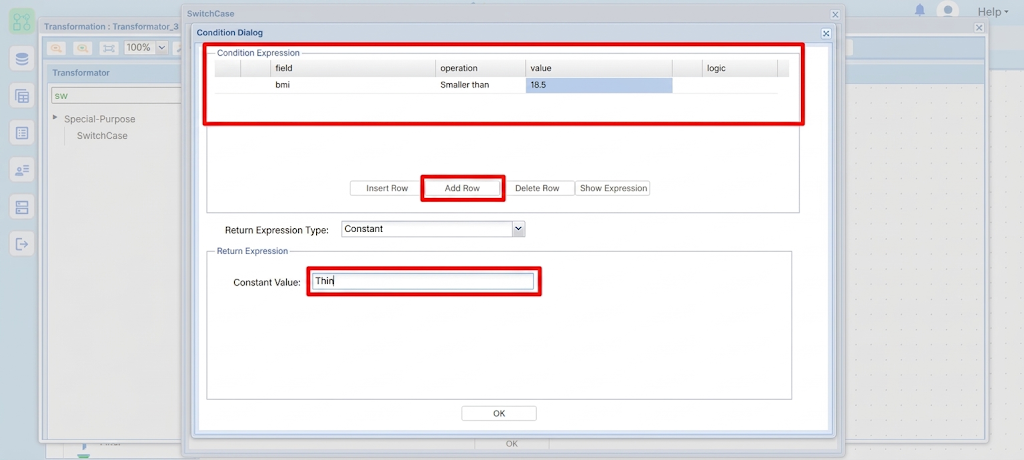
Task: Click the 'field' column header
Action: [353, 68]
